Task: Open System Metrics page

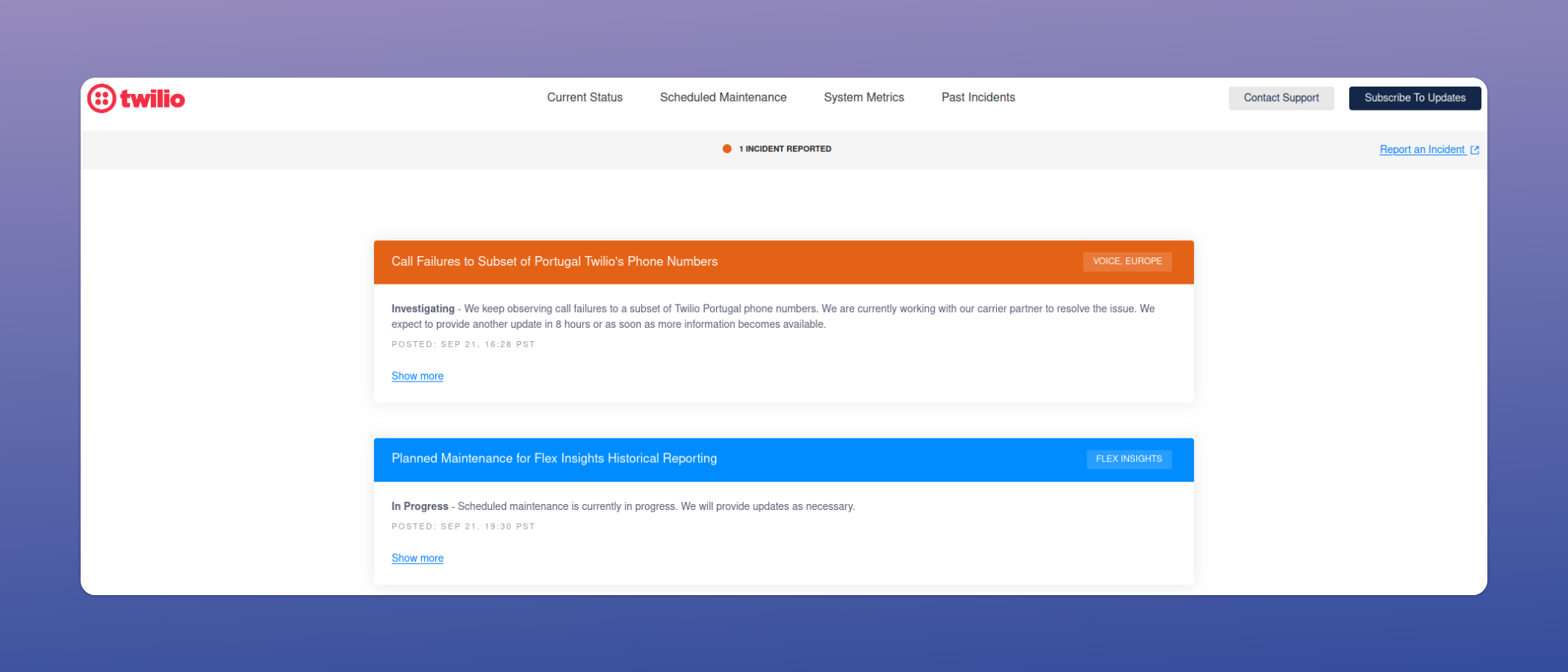Action: 864,98
